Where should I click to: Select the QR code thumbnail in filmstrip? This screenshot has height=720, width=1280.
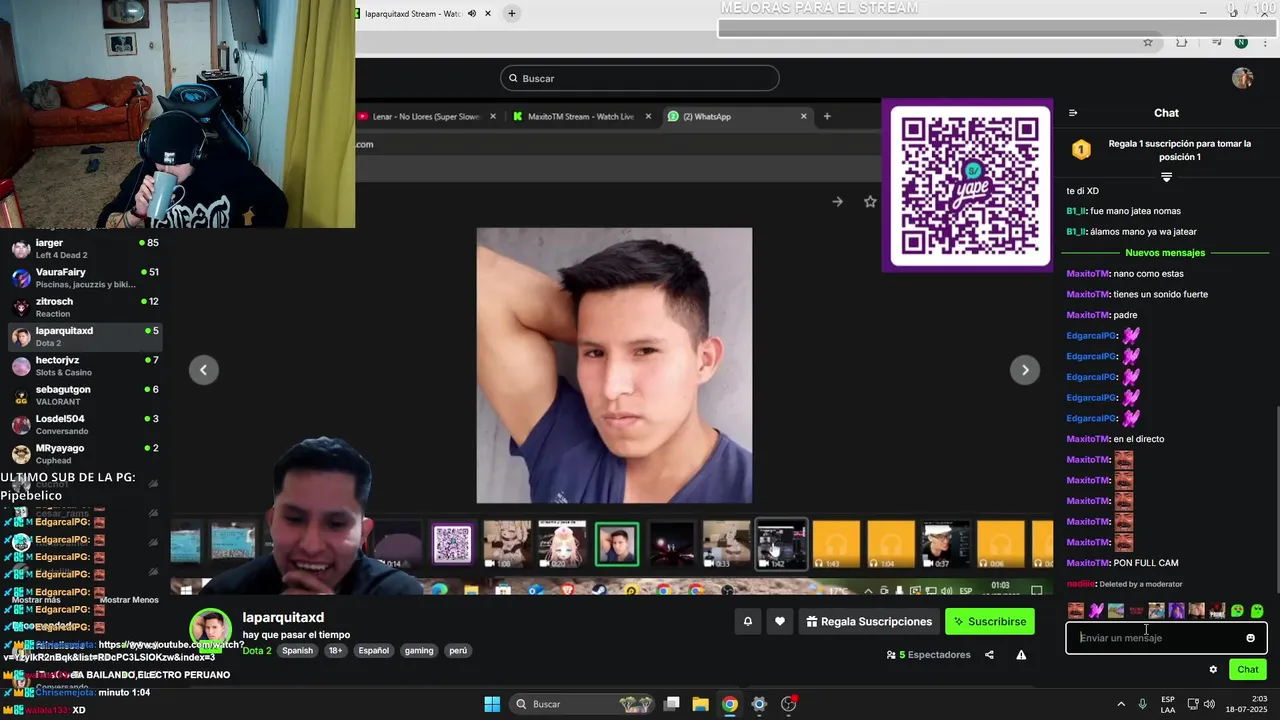point(452,544)
